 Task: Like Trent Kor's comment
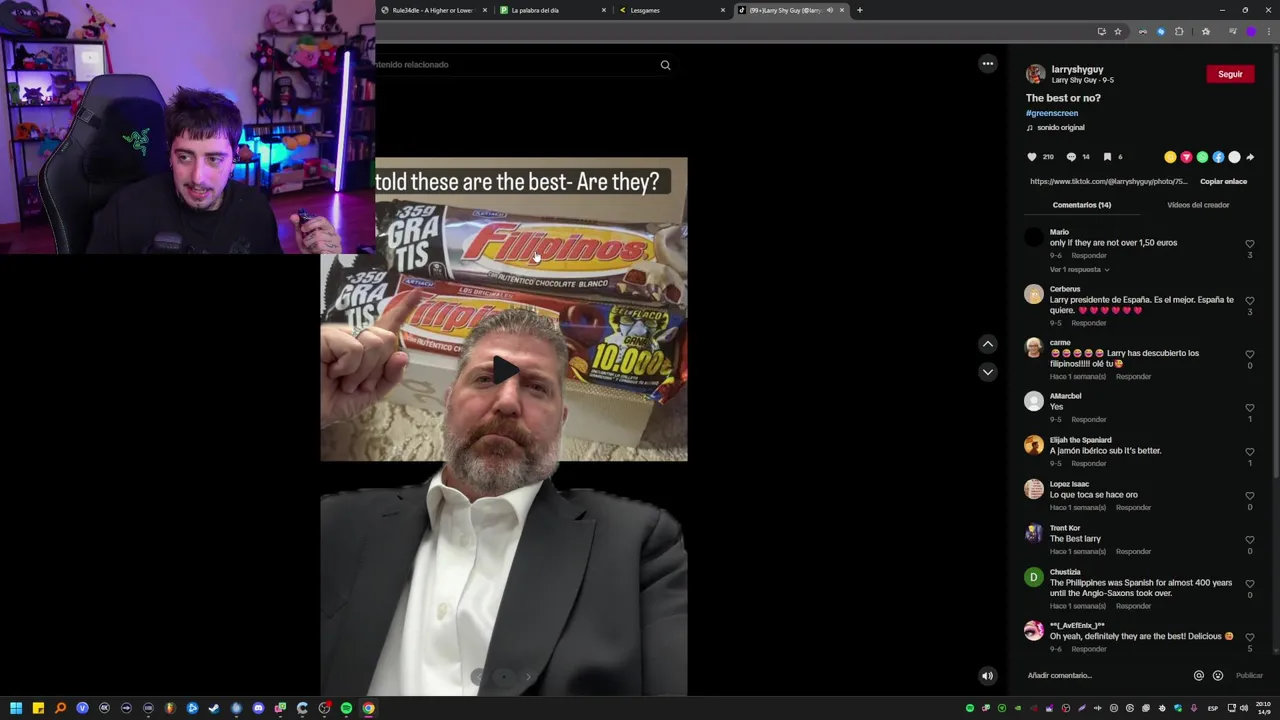pos(1249,540)
